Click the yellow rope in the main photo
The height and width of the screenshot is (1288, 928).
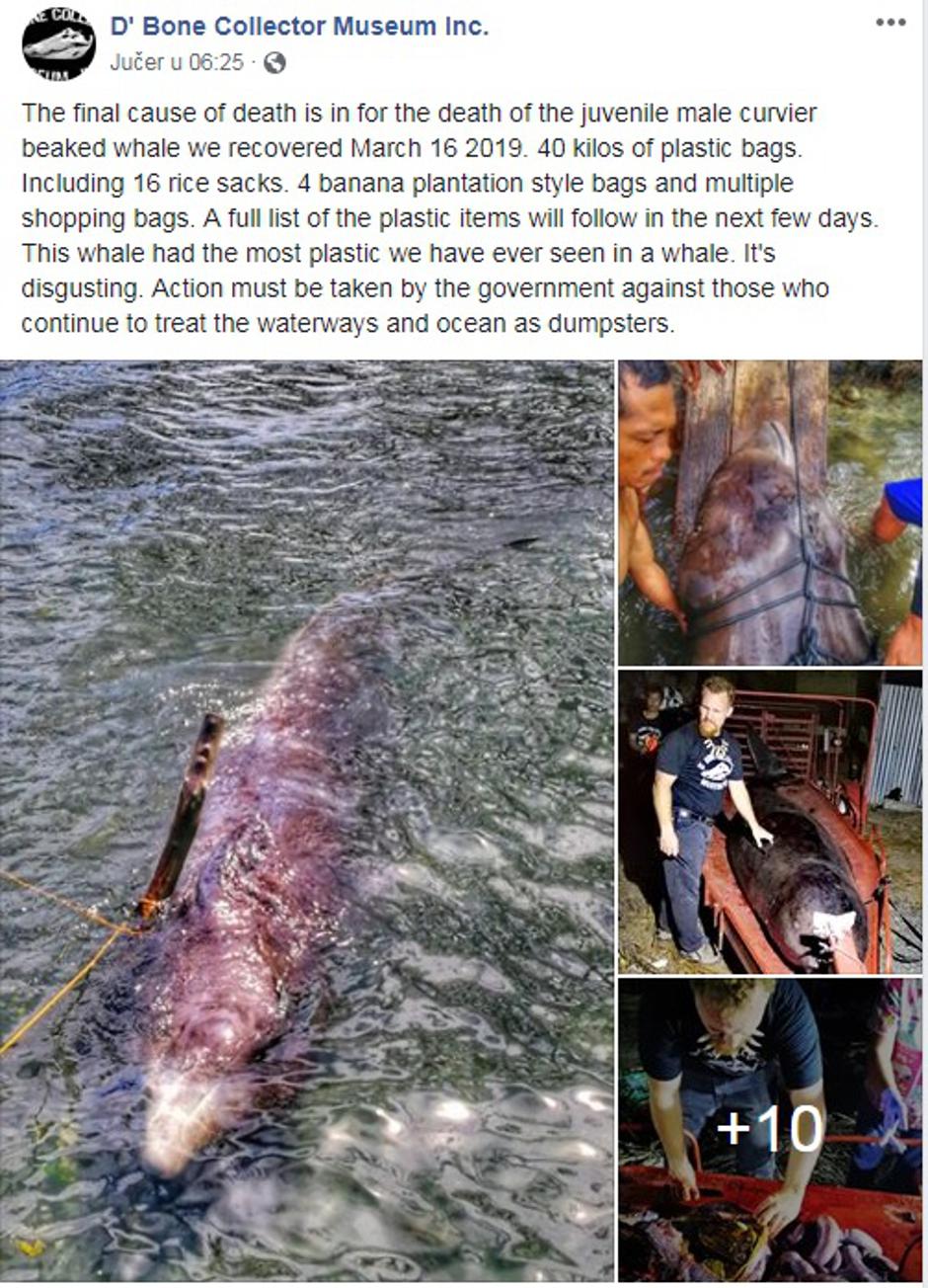[x=59, y=948]
